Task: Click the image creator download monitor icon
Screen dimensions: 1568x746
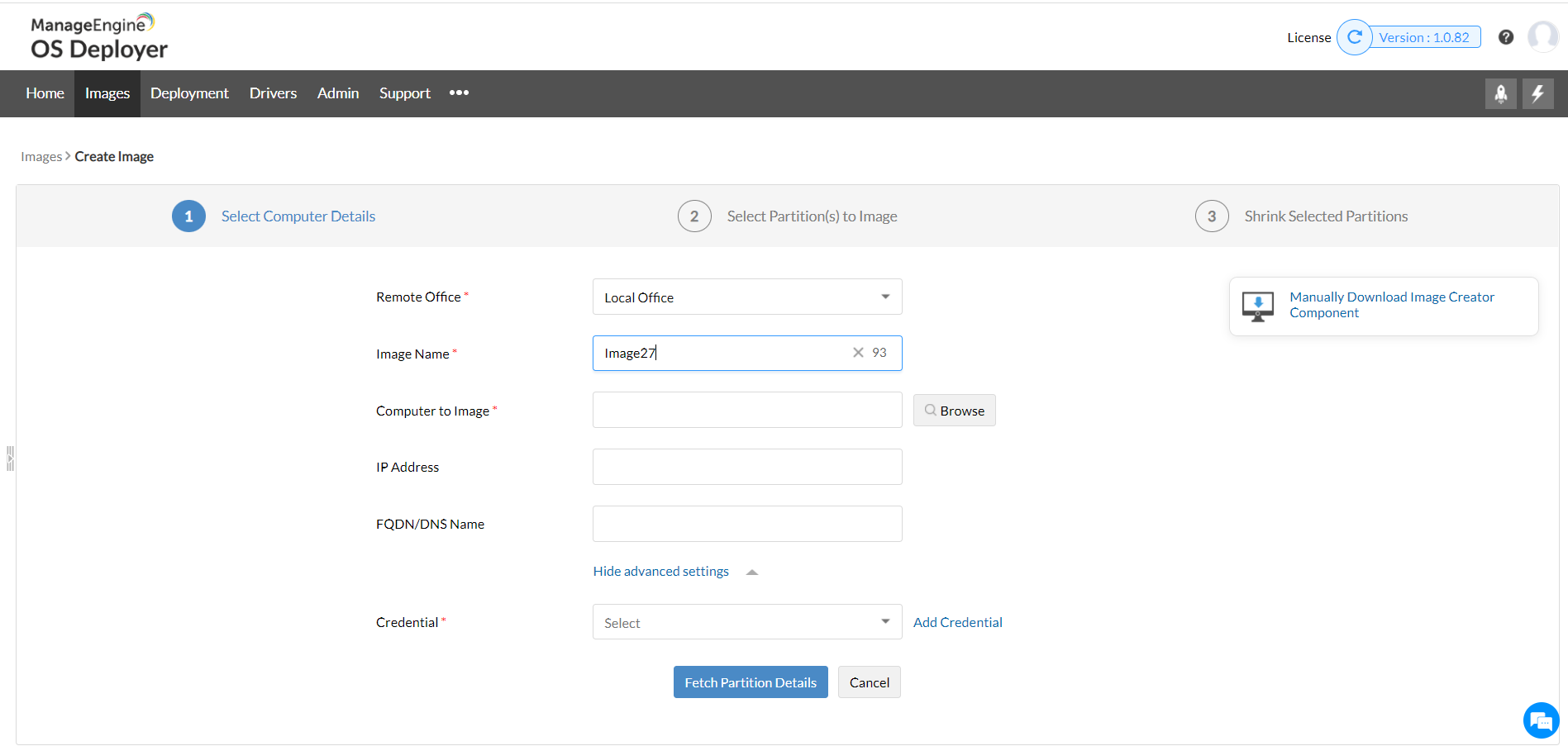Action: coord(1257,306)
